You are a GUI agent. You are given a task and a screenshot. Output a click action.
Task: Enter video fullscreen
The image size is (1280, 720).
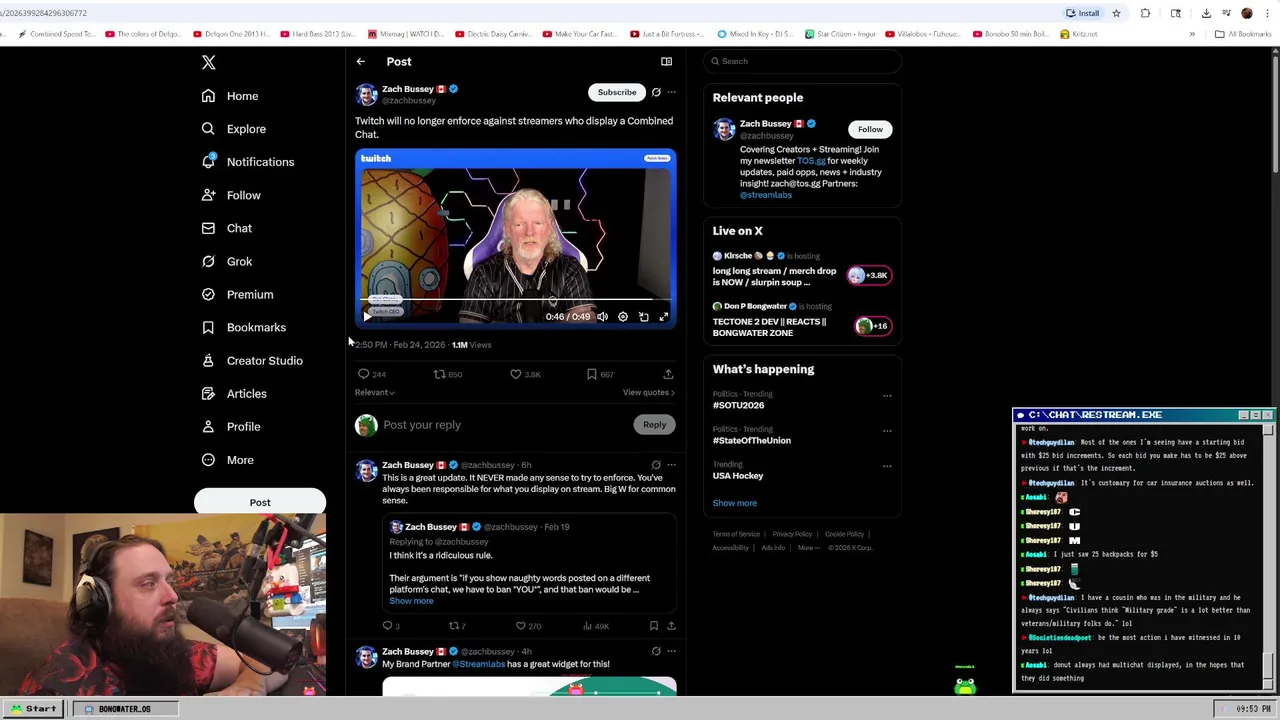point(663,317)
